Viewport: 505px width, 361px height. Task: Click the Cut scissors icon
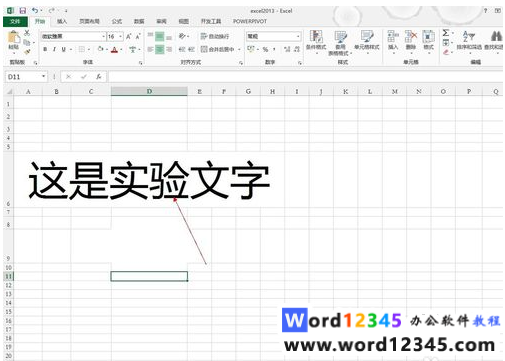27,32
